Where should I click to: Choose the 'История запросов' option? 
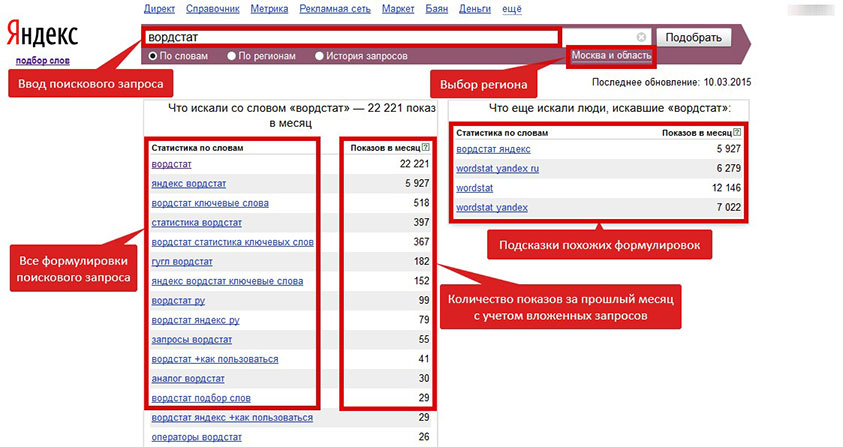(x=320, y=56)
